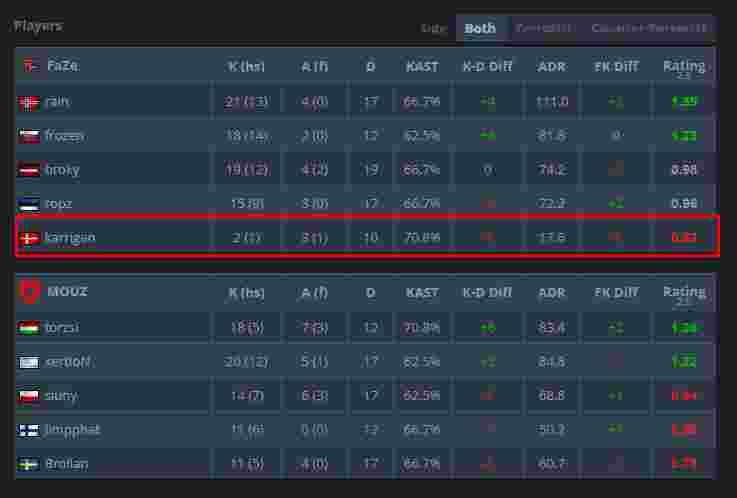
Task: Click the Rating header in FaZe table
Action: (x=684, y=68)
